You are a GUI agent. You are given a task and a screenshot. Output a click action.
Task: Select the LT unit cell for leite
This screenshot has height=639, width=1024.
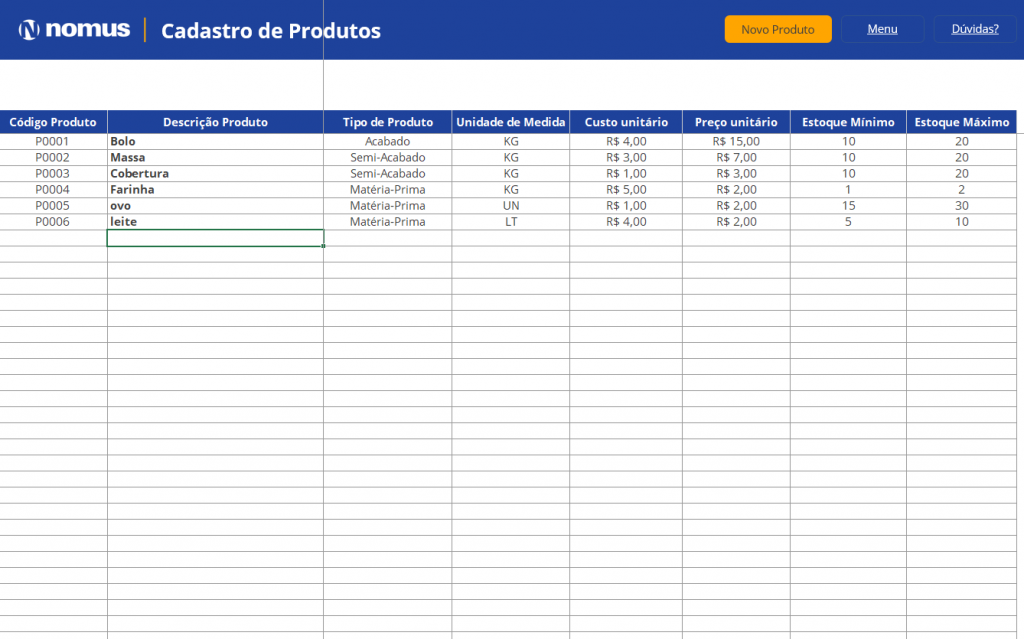point(510,221)
